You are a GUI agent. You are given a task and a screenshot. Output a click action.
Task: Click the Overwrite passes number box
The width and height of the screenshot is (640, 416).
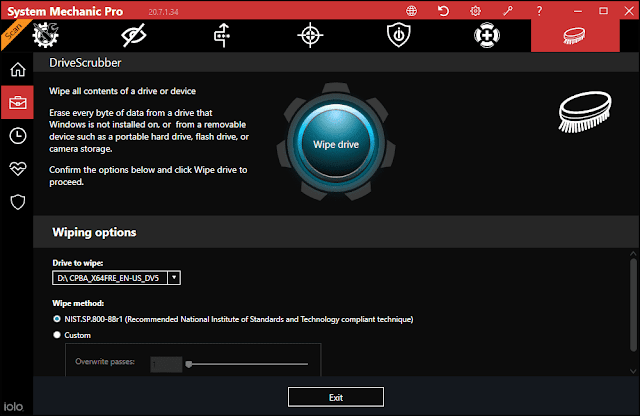point(166,364)
